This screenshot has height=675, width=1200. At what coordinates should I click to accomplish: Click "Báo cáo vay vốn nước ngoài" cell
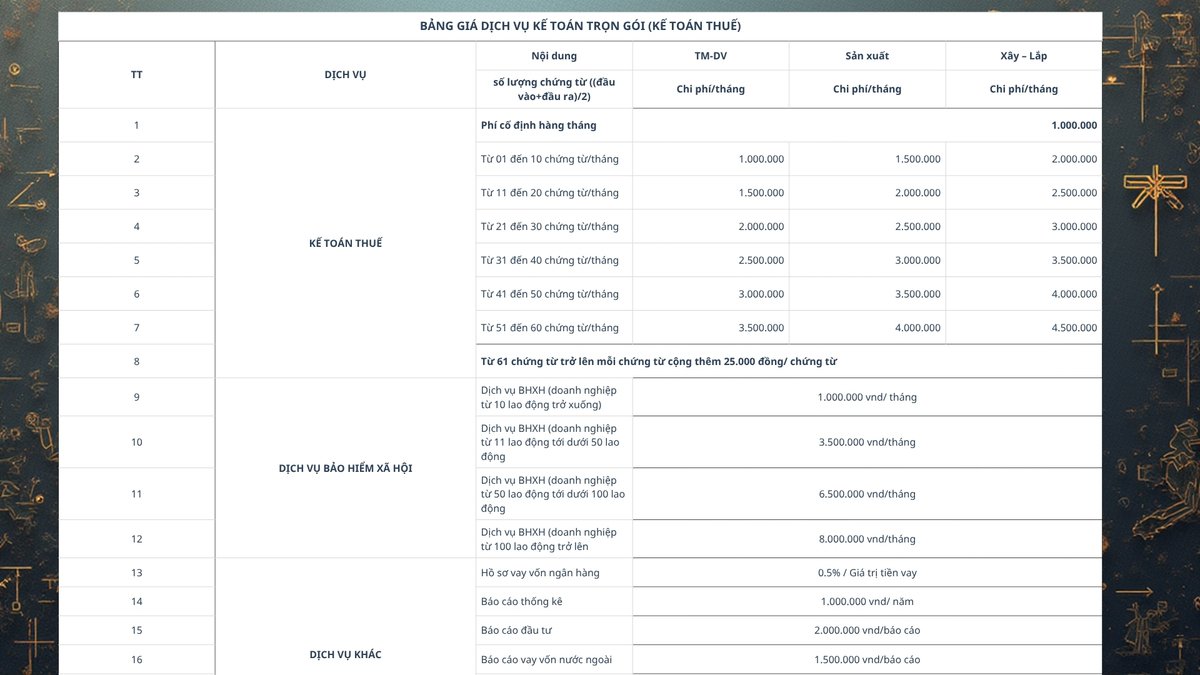[546, 660]
